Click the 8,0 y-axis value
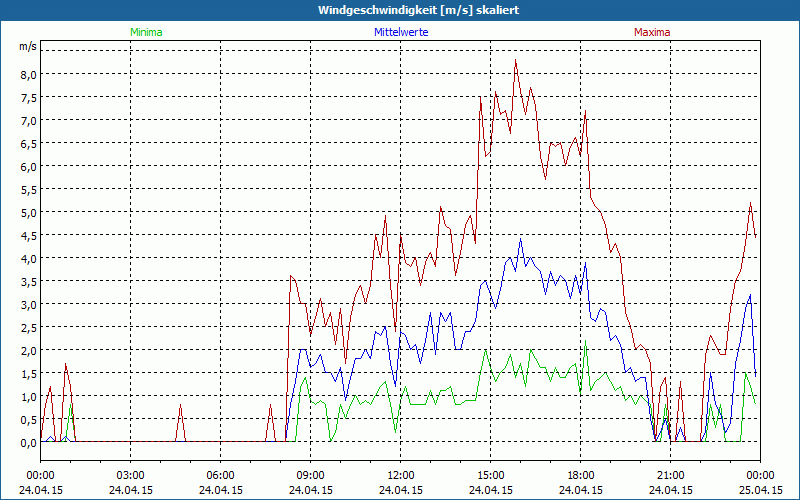 tap(29, 74)
